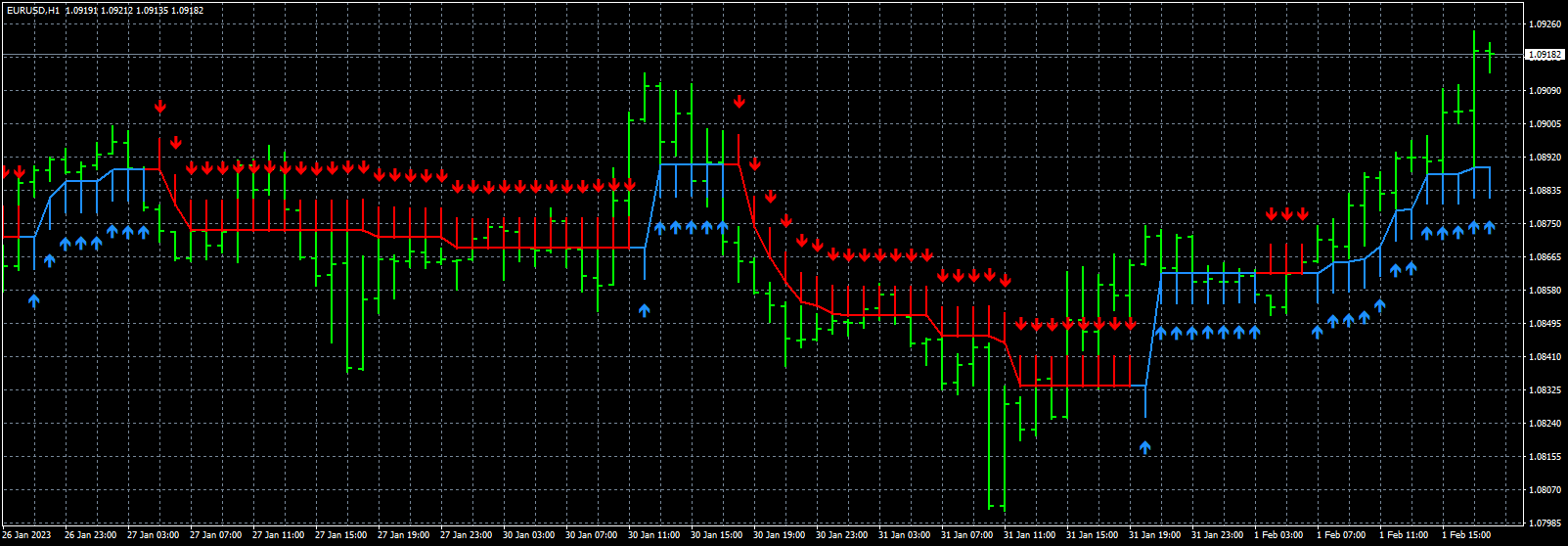Click the 30 Jan 15:00 time label
This screenshot has height=546, width=1568.
pyautogui.click(x=717, y=535)
